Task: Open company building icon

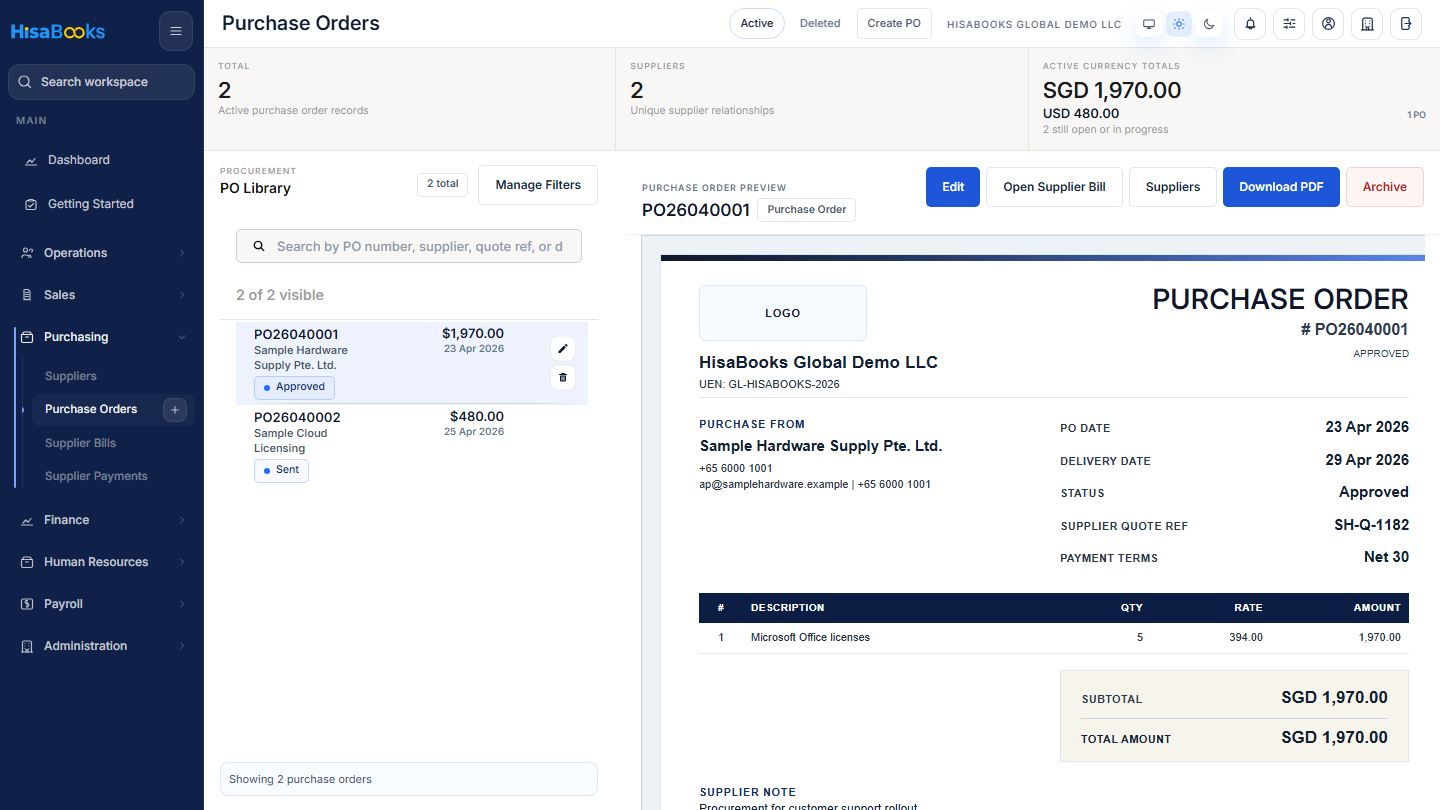Action: [x=1367, y=24]
